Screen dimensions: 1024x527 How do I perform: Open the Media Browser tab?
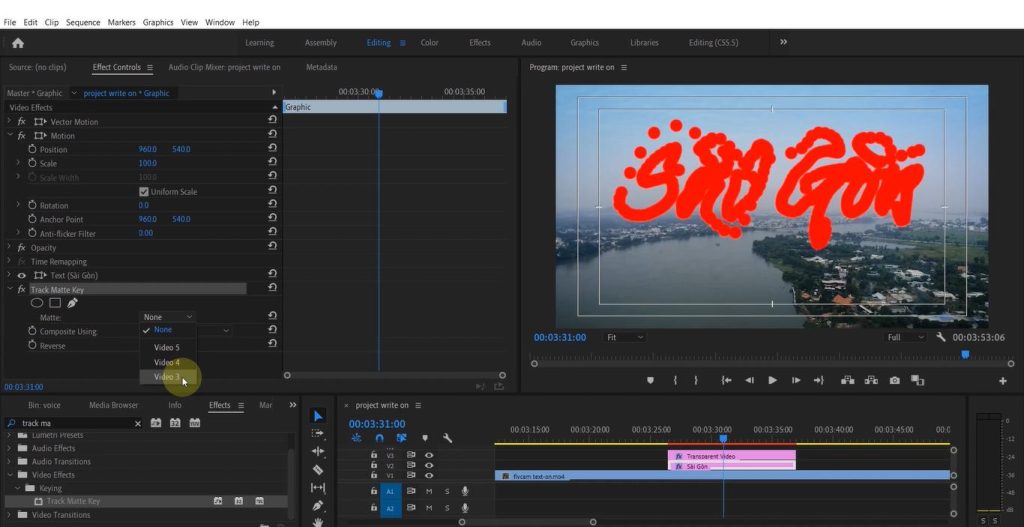[113, 405]
